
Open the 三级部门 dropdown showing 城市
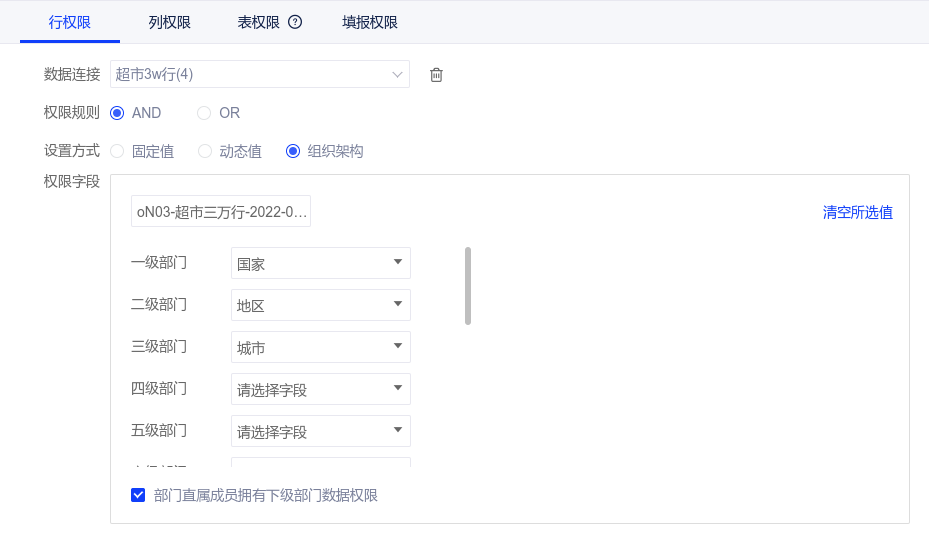[x=320, y=348]
